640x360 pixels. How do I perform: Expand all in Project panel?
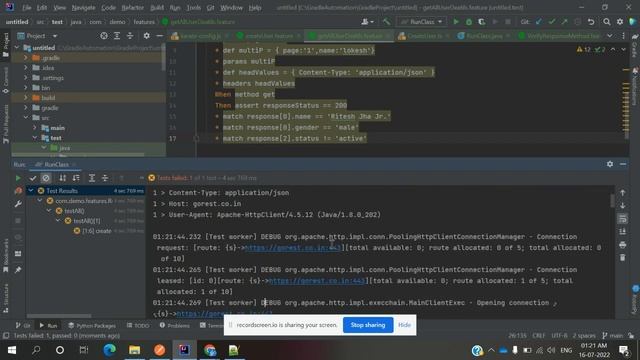[x=117, y=36]
